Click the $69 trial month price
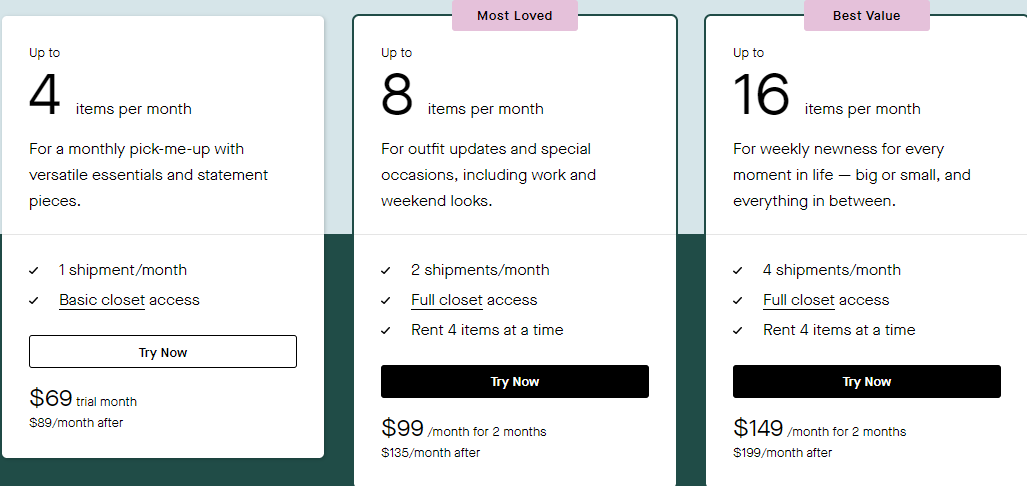The height and width of the screenshot is (486, 1027). [x=52, y=398]
